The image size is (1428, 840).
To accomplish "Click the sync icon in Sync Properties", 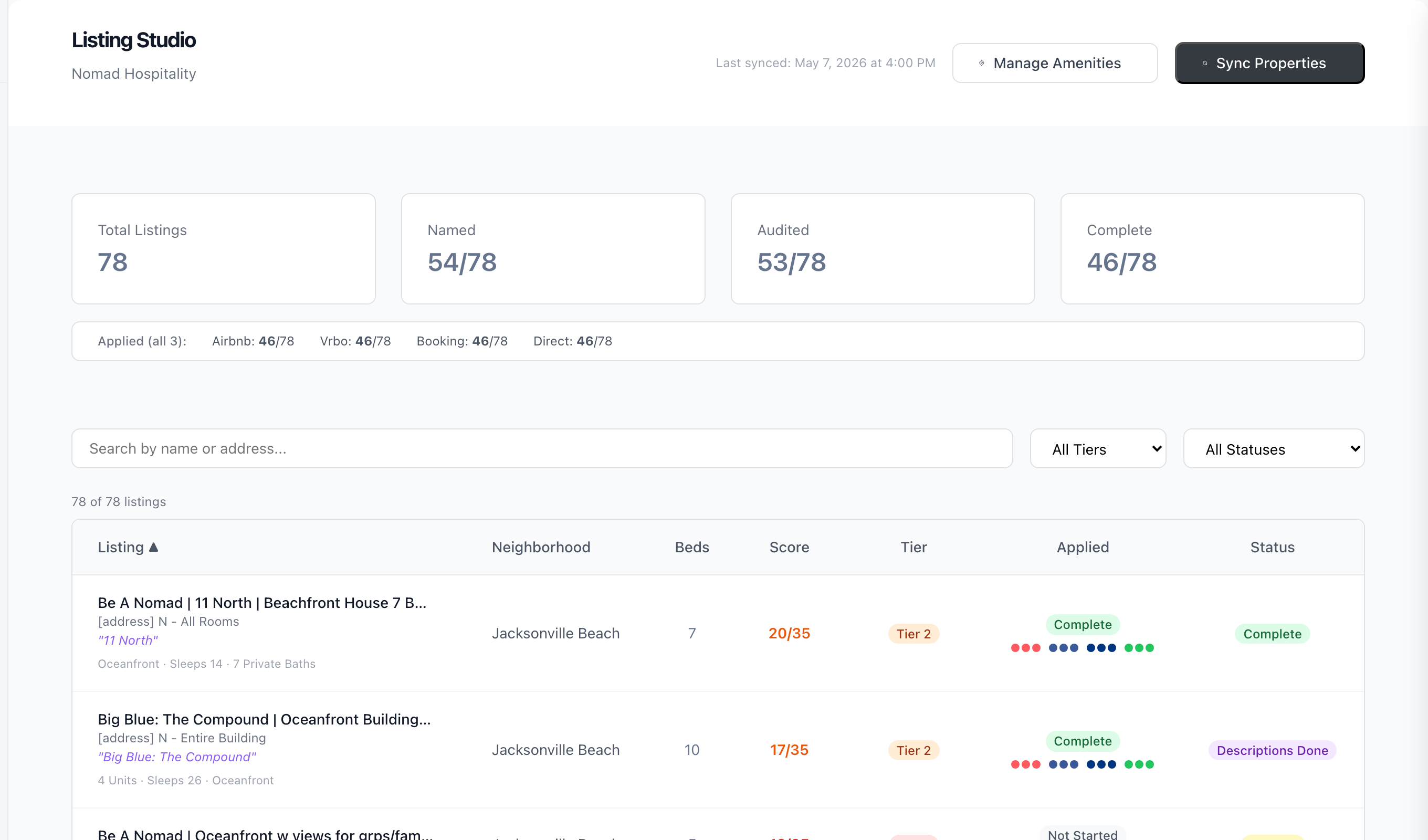I will (x=1205, y=63).
